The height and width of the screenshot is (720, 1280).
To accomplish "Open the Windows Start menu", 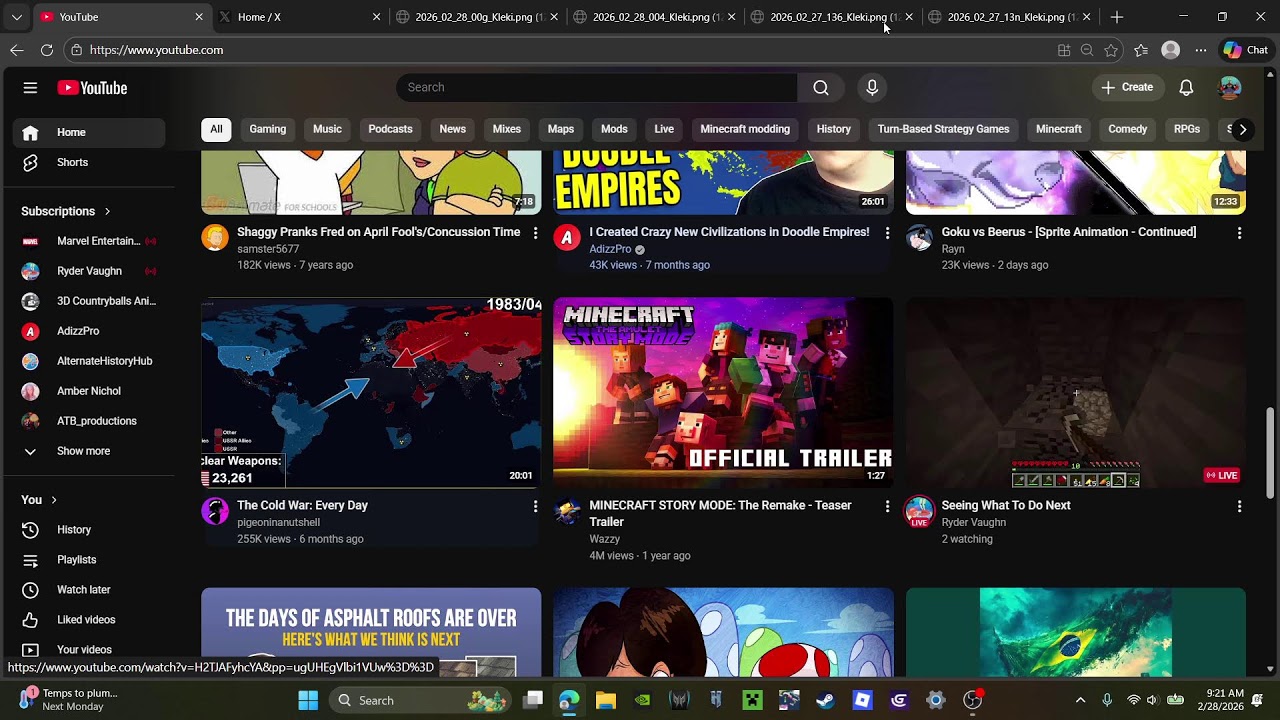I will pyautogui.click(x=308, y=700).
